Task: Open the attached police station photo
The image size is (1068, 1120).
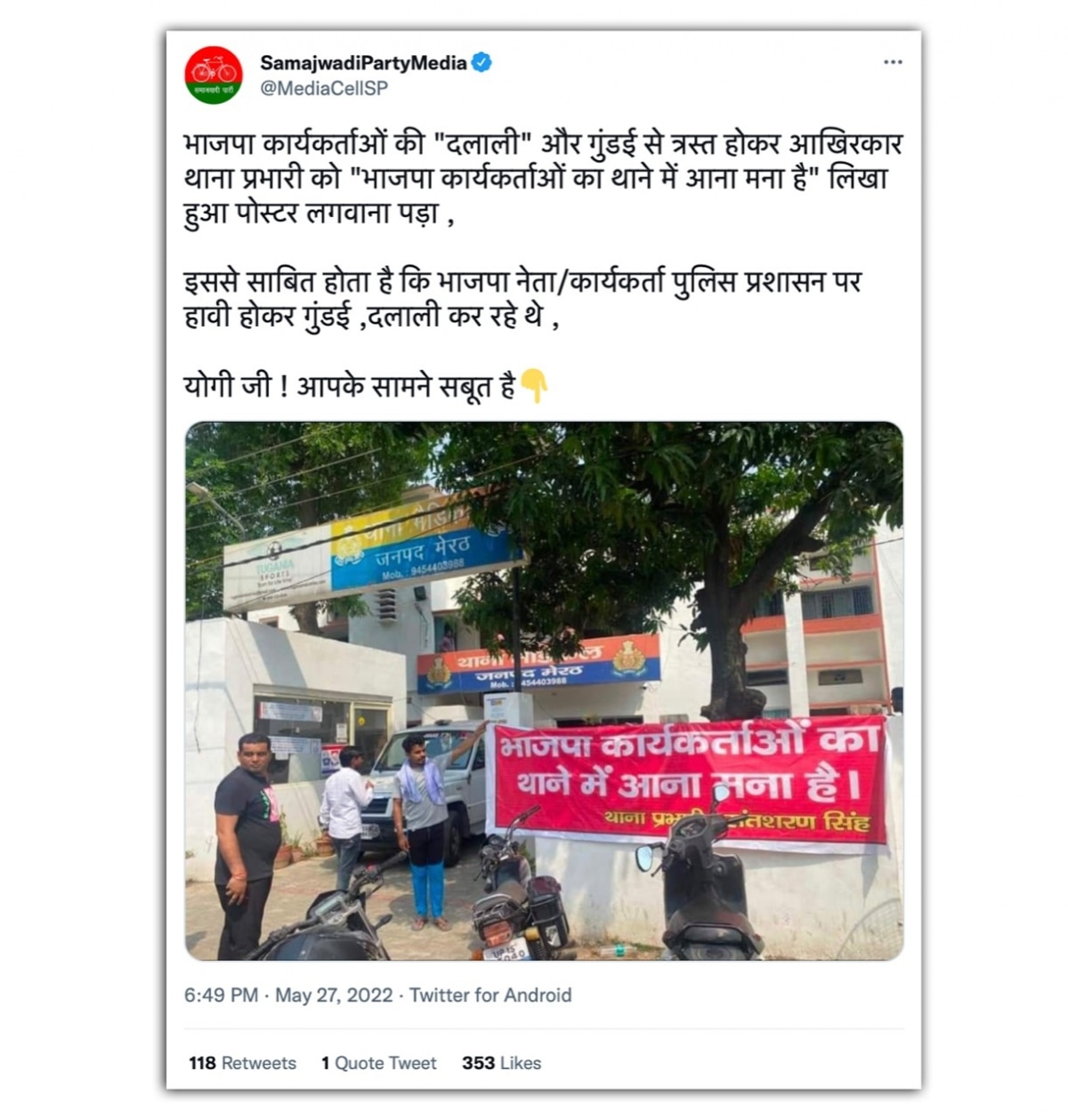Action: pos(544,691)
